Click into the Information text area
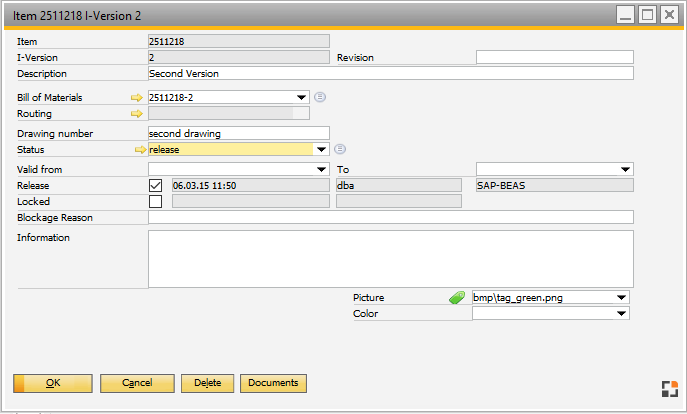 point(390,259)
